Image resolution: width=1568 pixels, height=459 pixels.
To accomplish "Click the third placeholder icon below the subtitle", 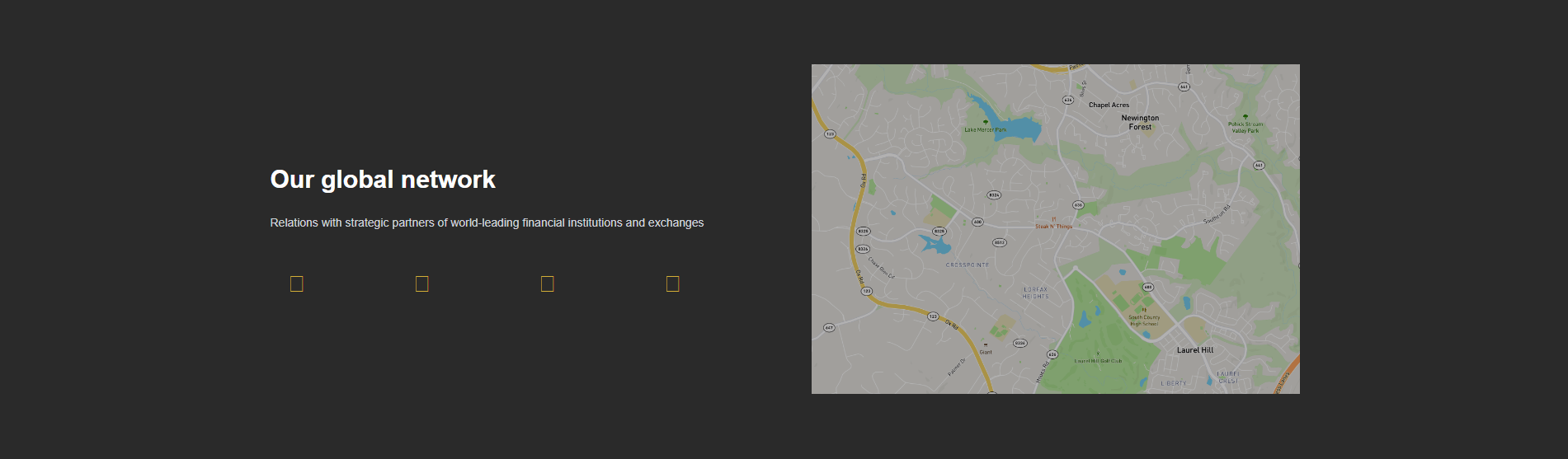I will point(548,283).
